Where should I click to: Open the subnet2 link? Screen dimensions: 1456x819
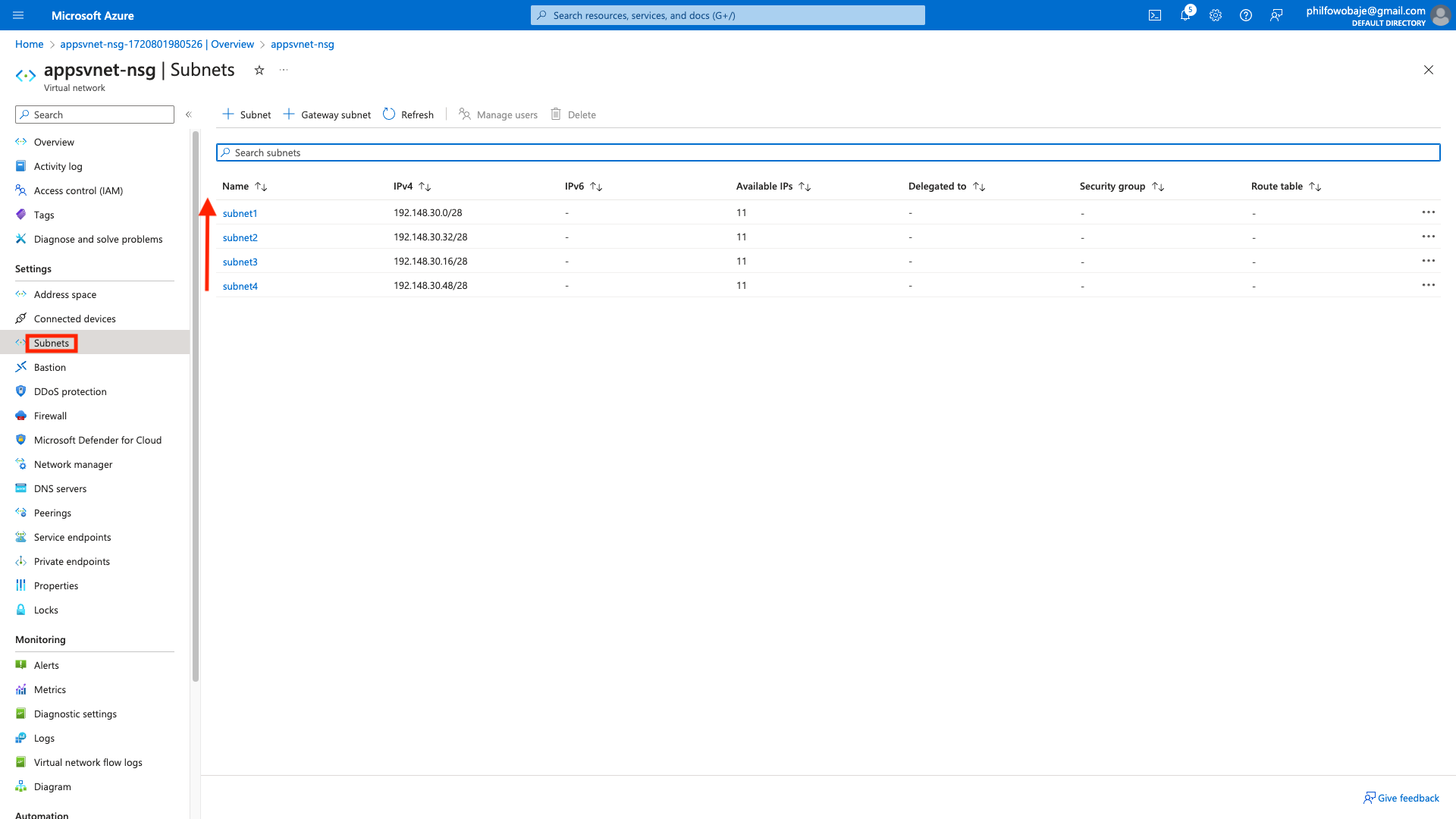(x=240, y=237)
